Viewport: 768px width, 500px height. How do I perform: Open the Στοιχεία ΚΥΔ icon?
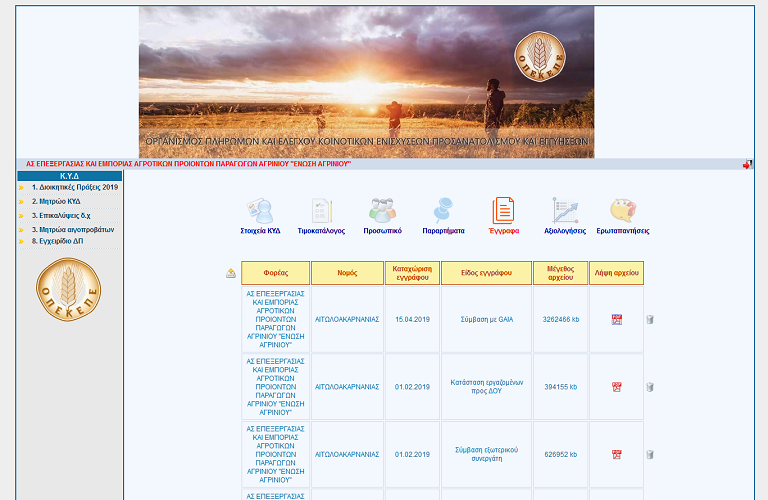pyautogui.click(x=260, y=211)
